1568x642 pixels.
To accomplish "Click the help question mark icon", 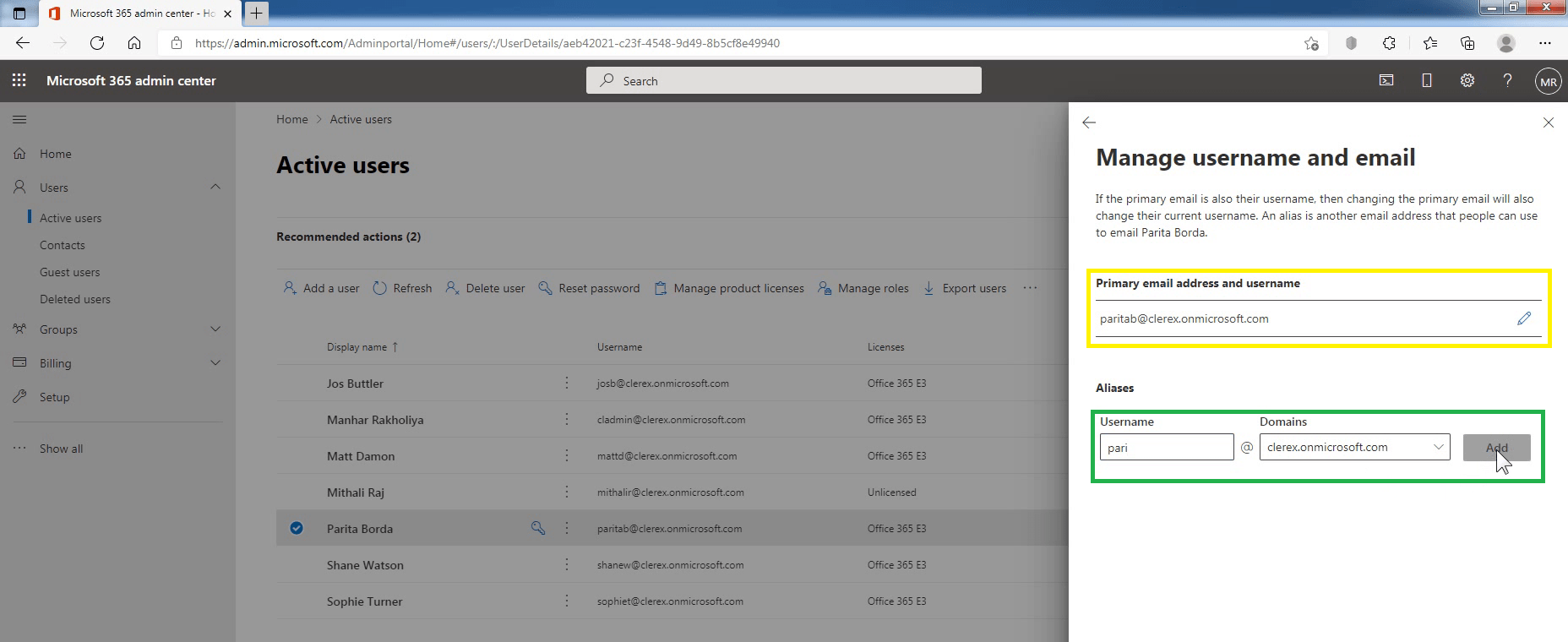I will tap(1507, 80).
